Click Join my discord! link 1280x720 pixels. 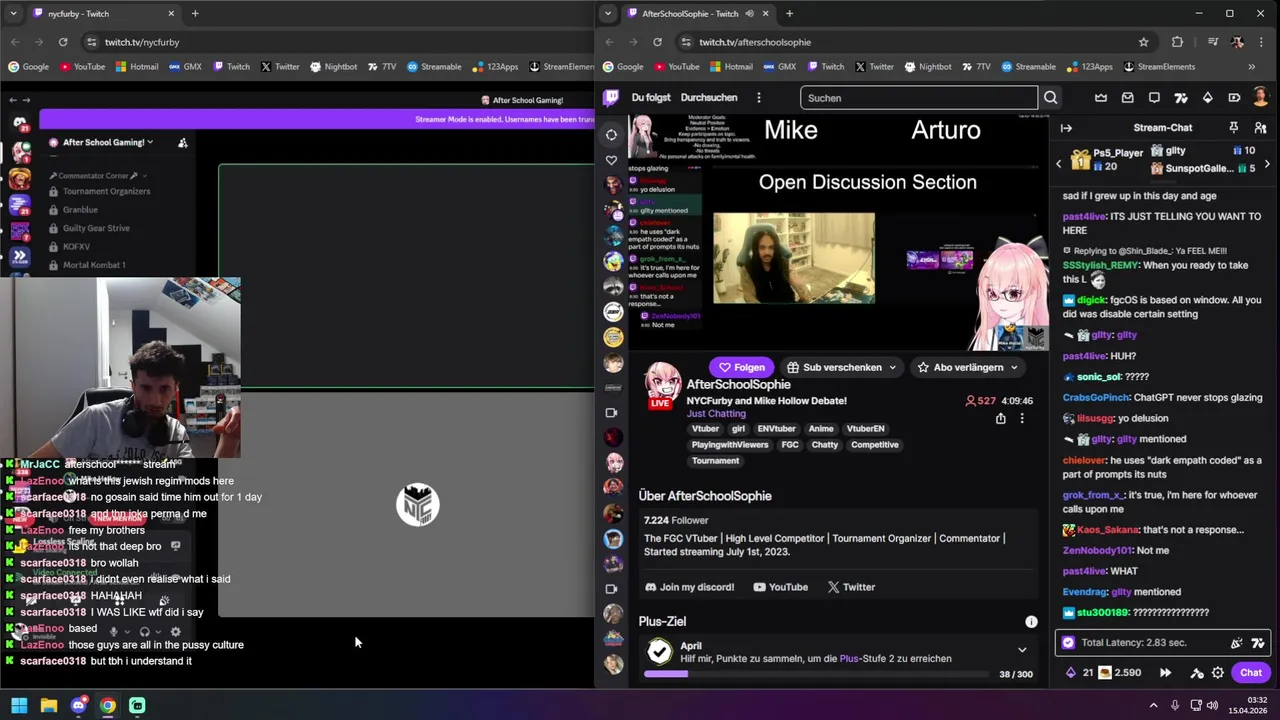(x=689, y=587)
